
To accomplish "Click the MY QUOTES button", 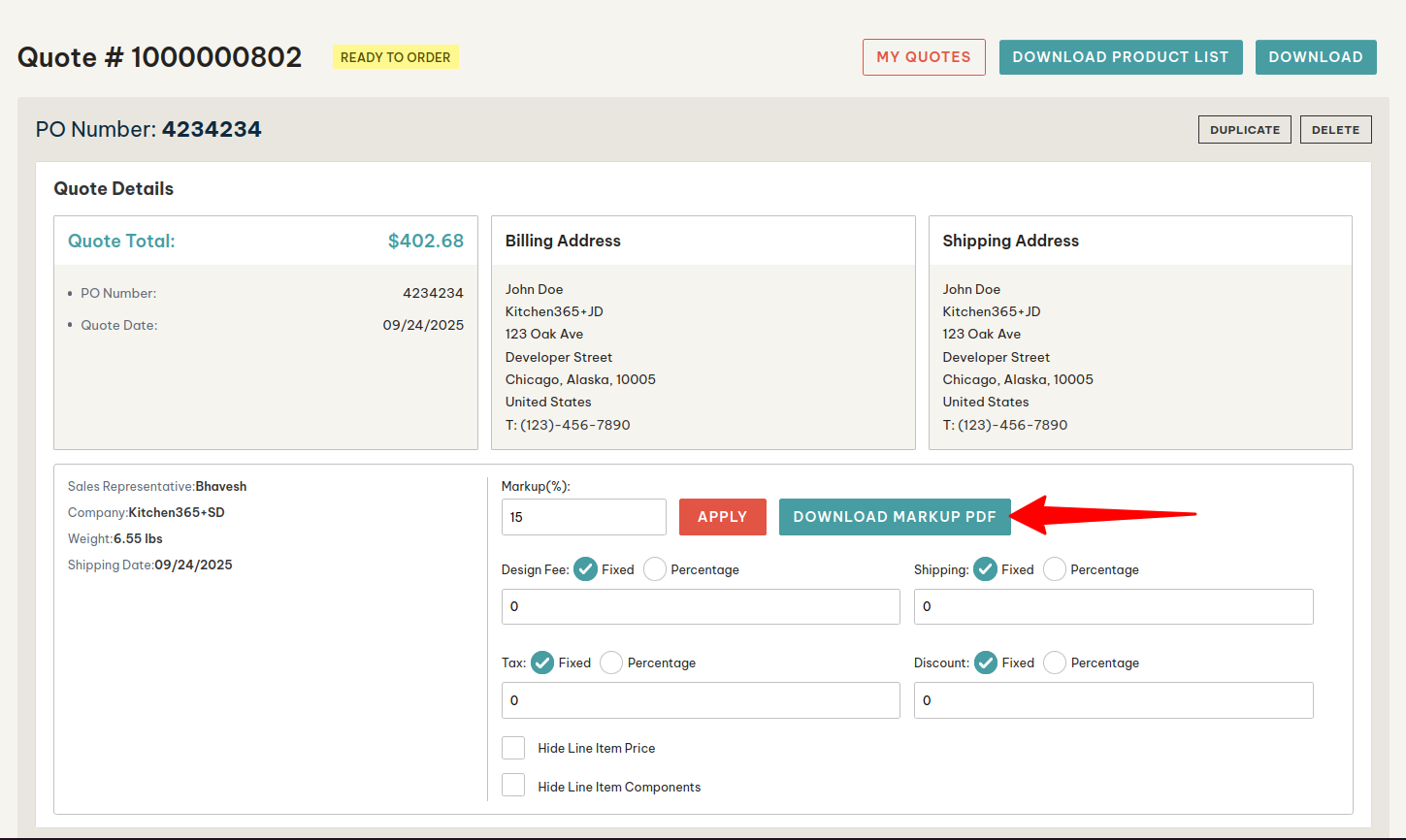I will pyautogui.click(x=923, y=57).
